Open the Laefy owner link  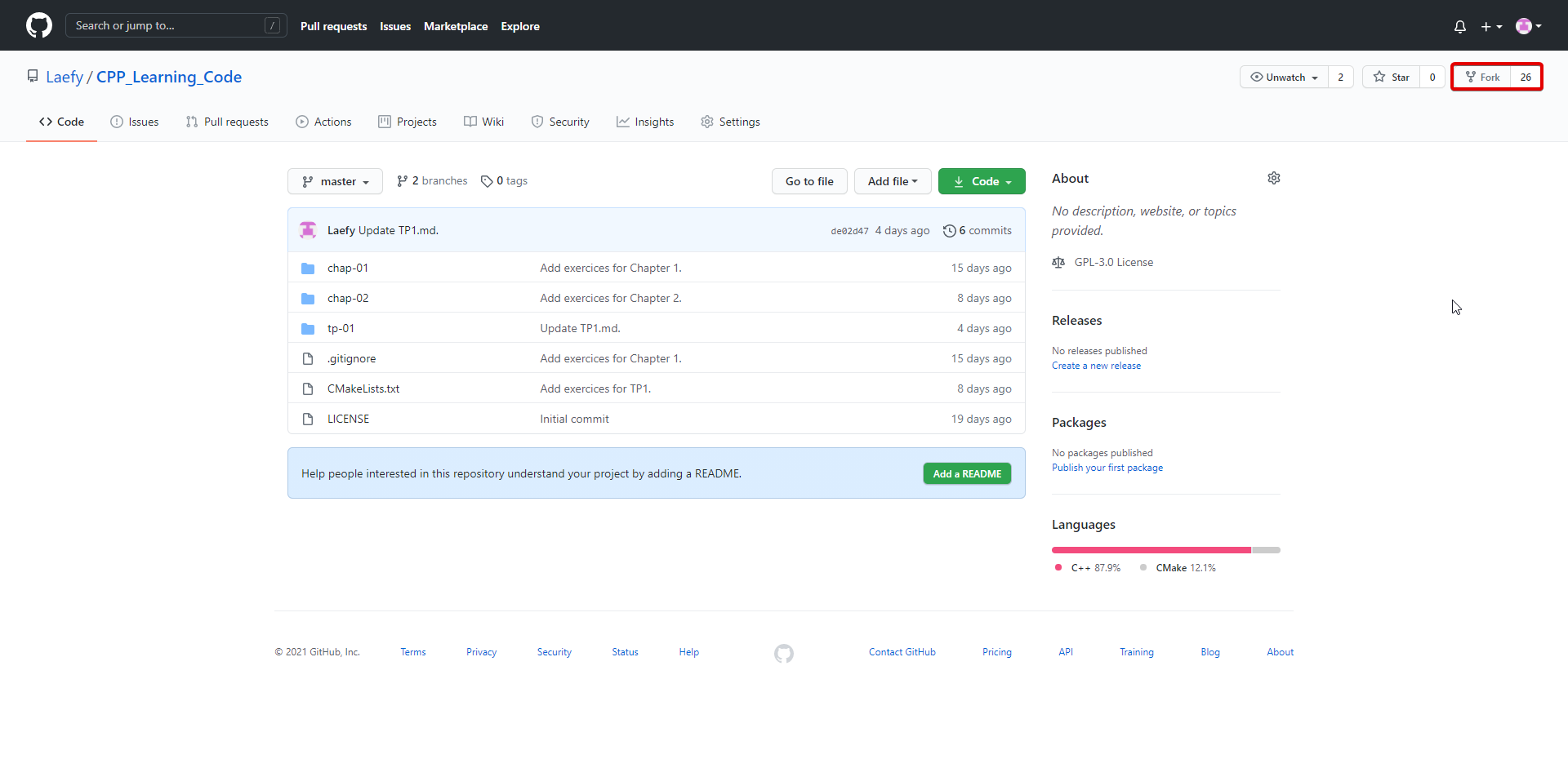65,77
